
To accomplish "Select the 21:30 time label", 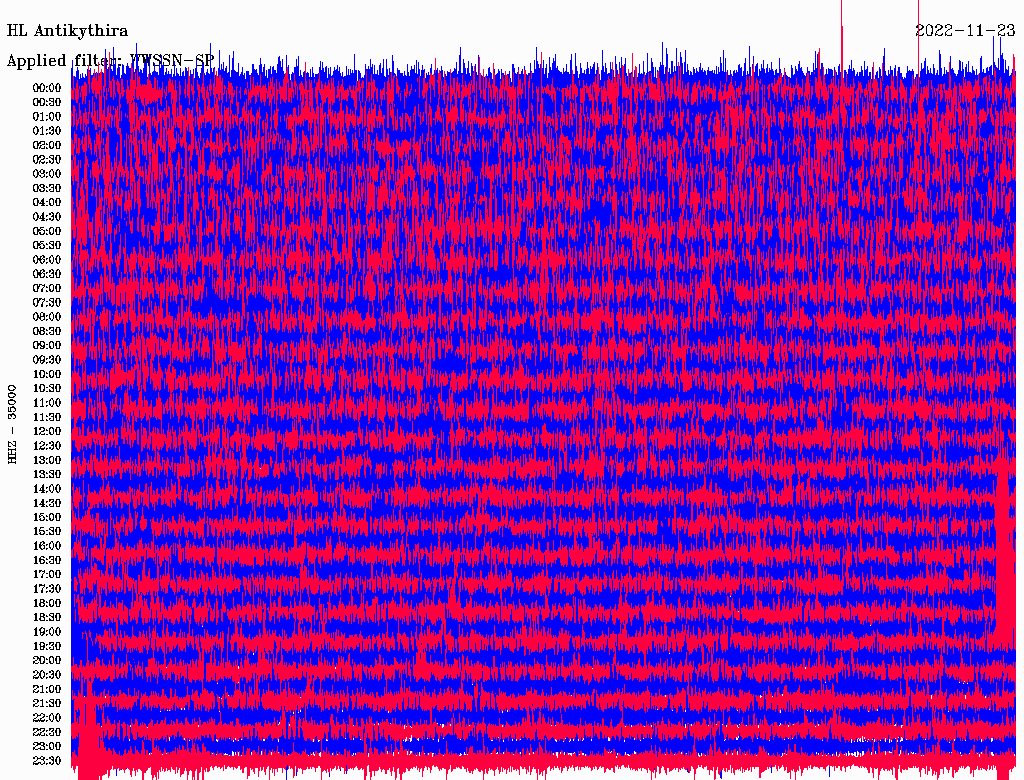I will click(x=47, y=704).
